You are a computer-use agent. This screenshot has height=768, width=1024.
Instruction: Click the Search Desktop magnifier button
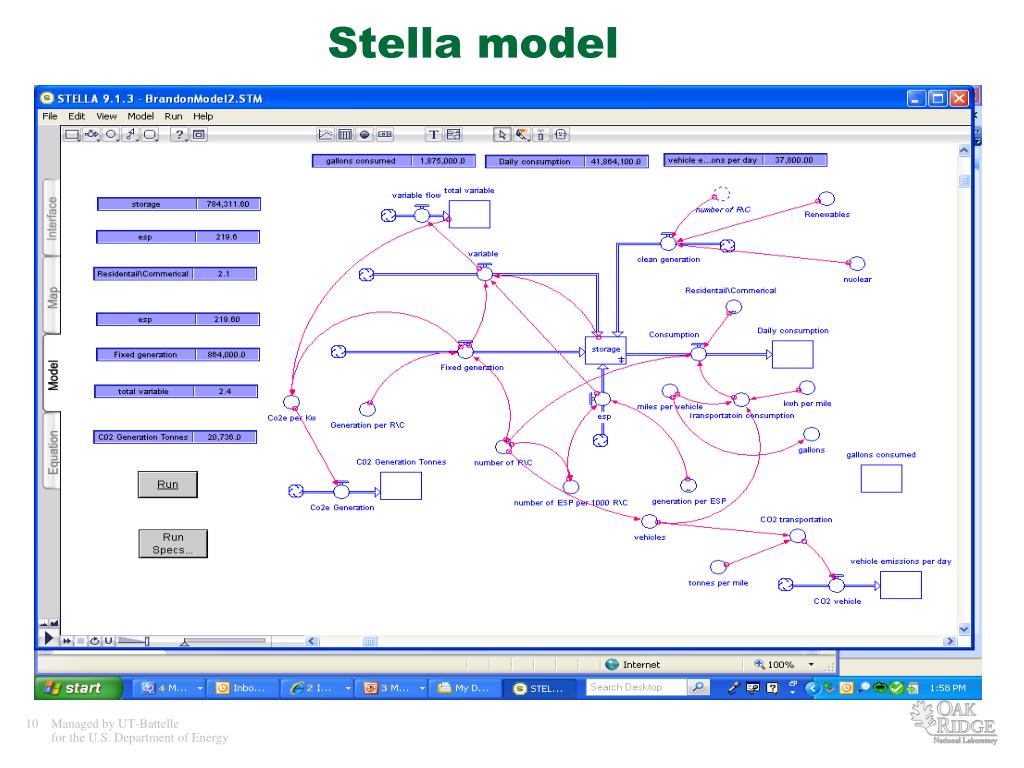[x=698, y=687]
